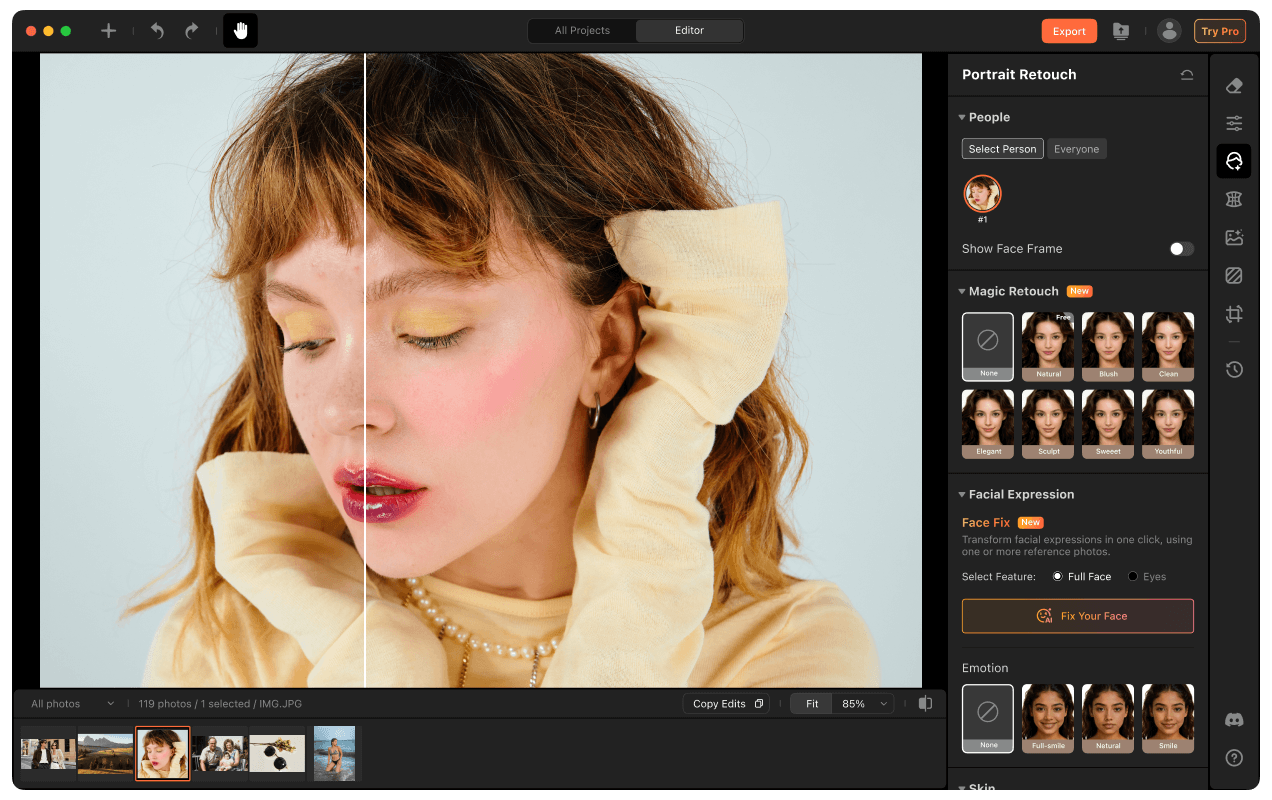Toggle the before/after compare view icon

(926, 704)
